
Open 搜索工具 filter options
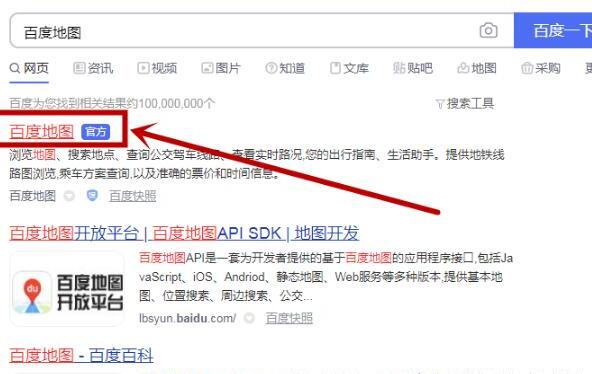pos(465,103)
